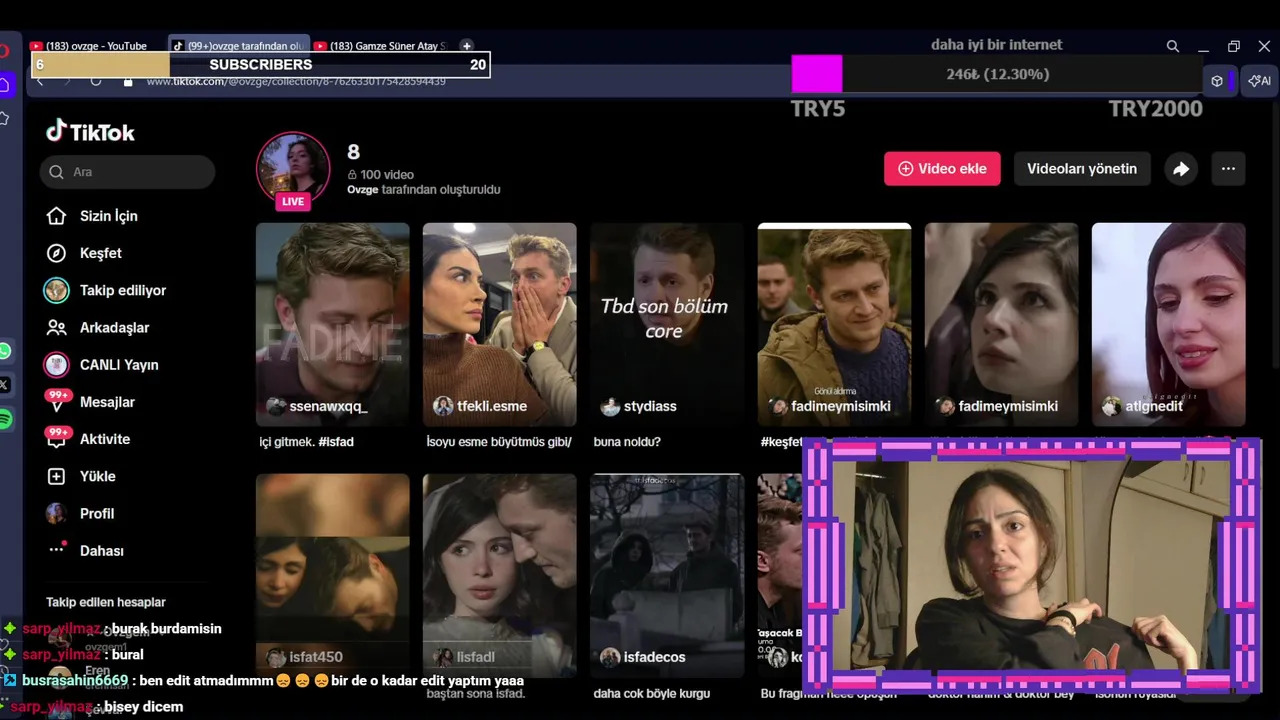Open the Keşfet compass page
This screenshot has height=720, width=1280.
coord(84,253)
